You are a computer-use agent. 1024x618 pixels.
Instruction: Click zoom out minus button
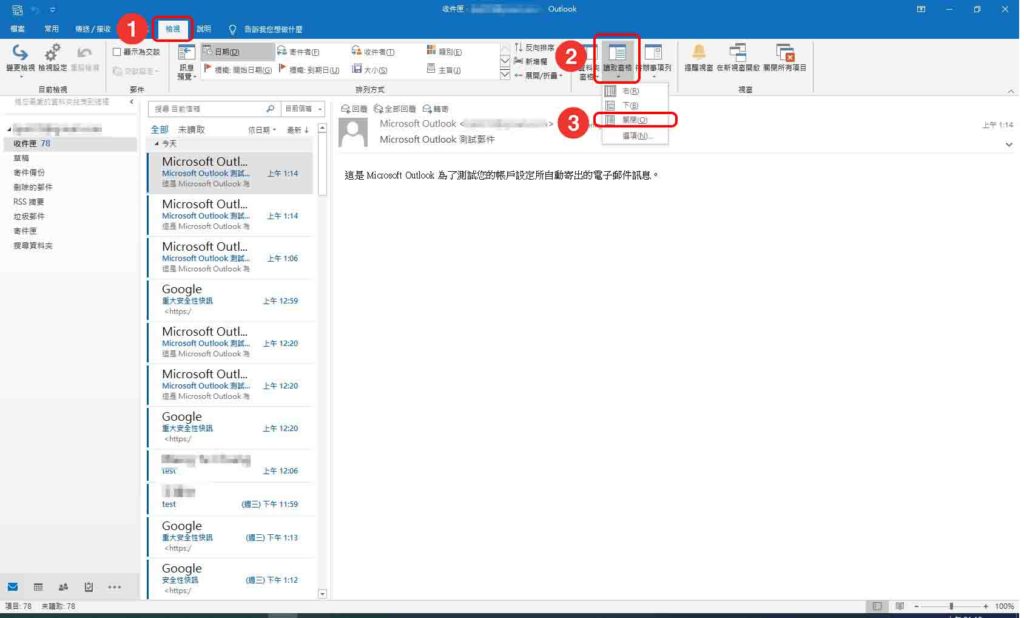pos(916,606)
